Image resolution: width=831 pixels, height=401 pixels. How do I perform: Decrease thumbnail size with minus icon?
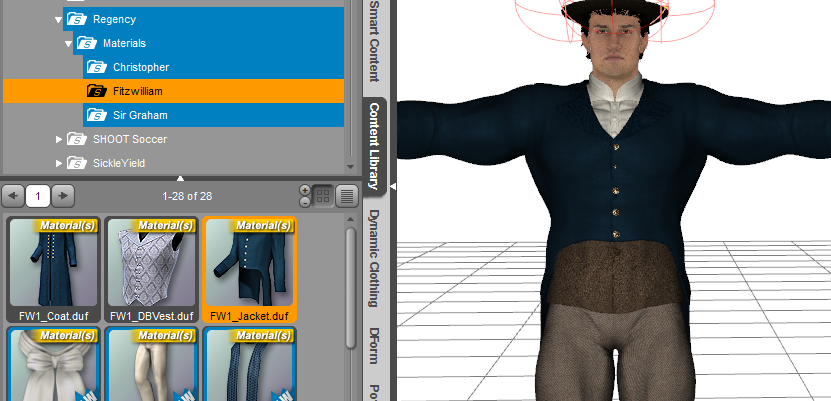pyautogui.click(x=305, y=202)
